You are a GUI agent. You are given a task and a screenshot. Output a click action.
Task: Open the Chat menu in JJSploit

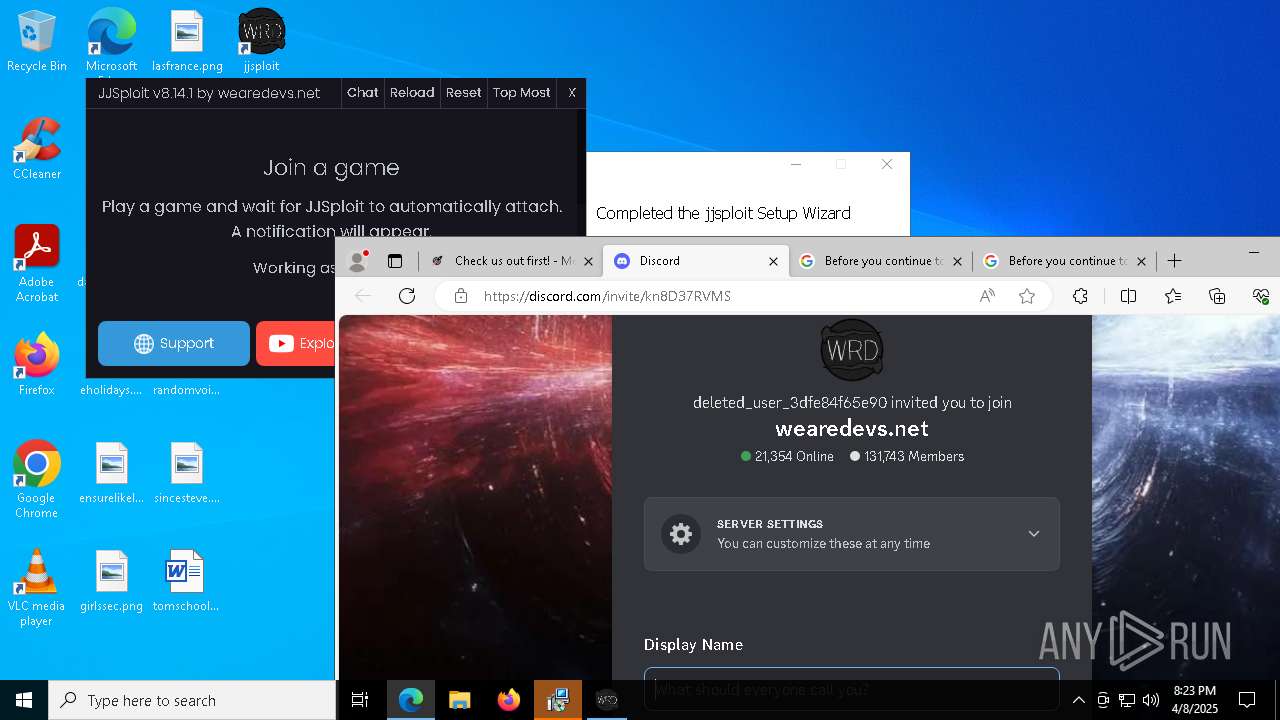[x=362, y=93]
